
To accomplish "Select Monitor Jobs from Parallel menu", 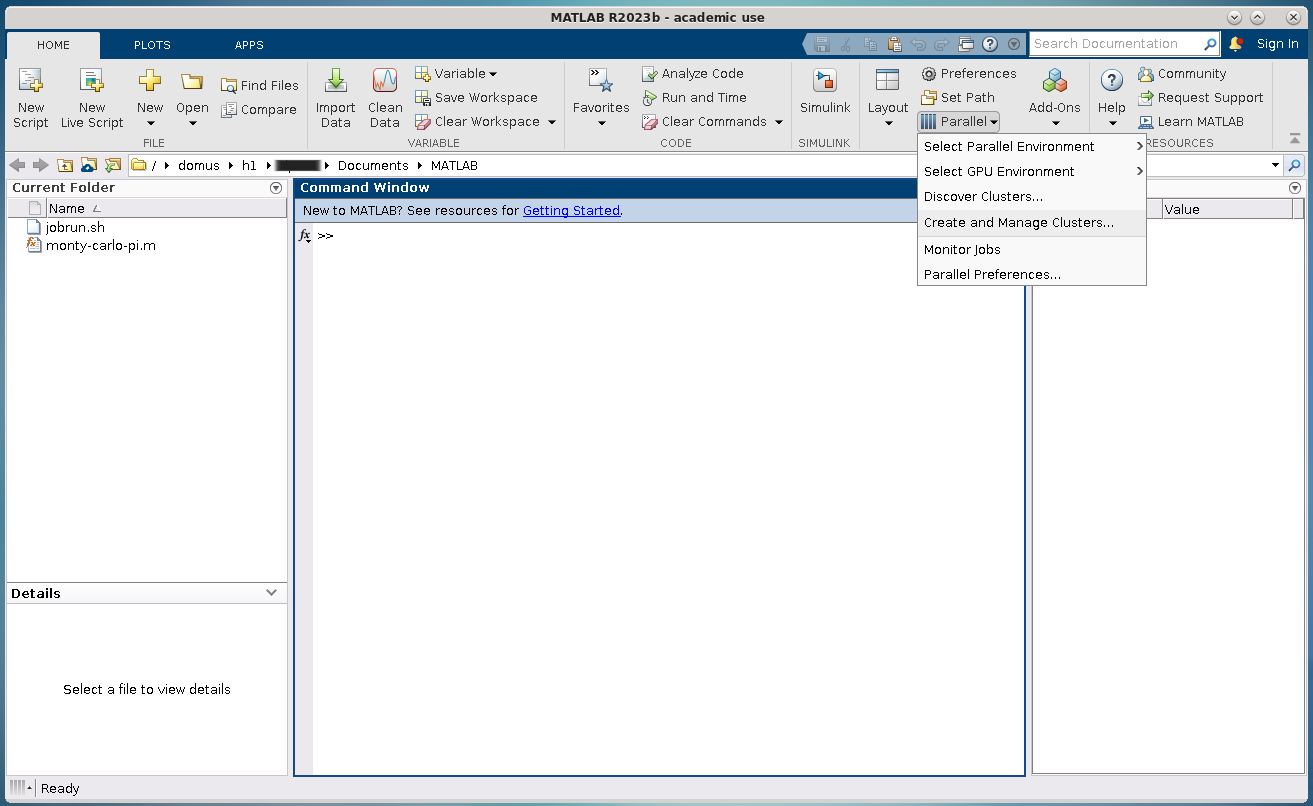I will (962, 250).
